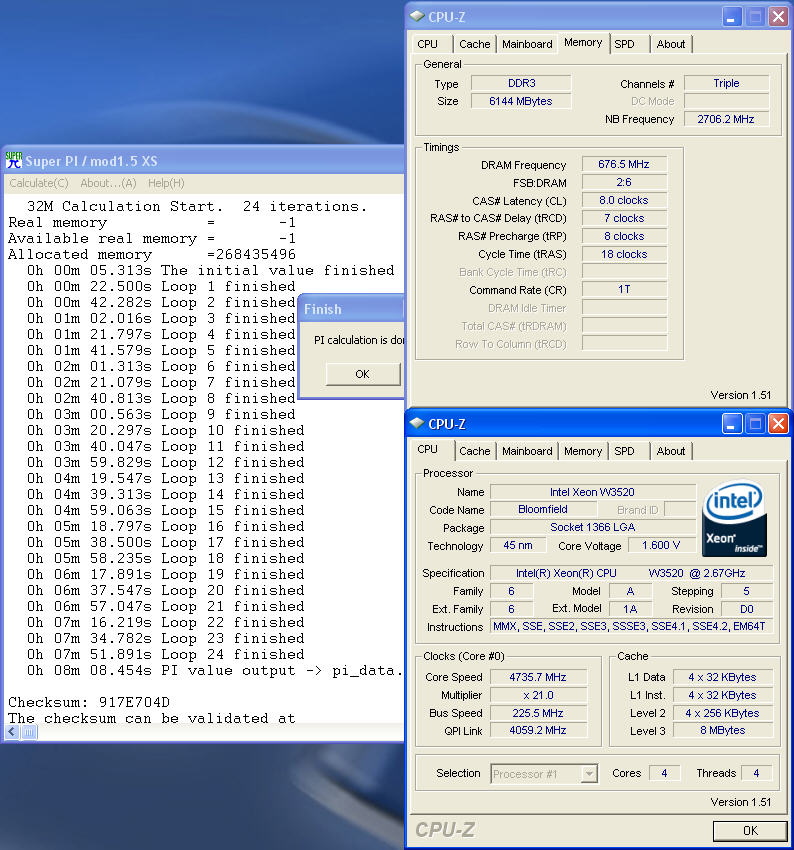The image size is (794, 850).
Task: Open About tab in upper CPU-Z window
Action: [671, 44]
